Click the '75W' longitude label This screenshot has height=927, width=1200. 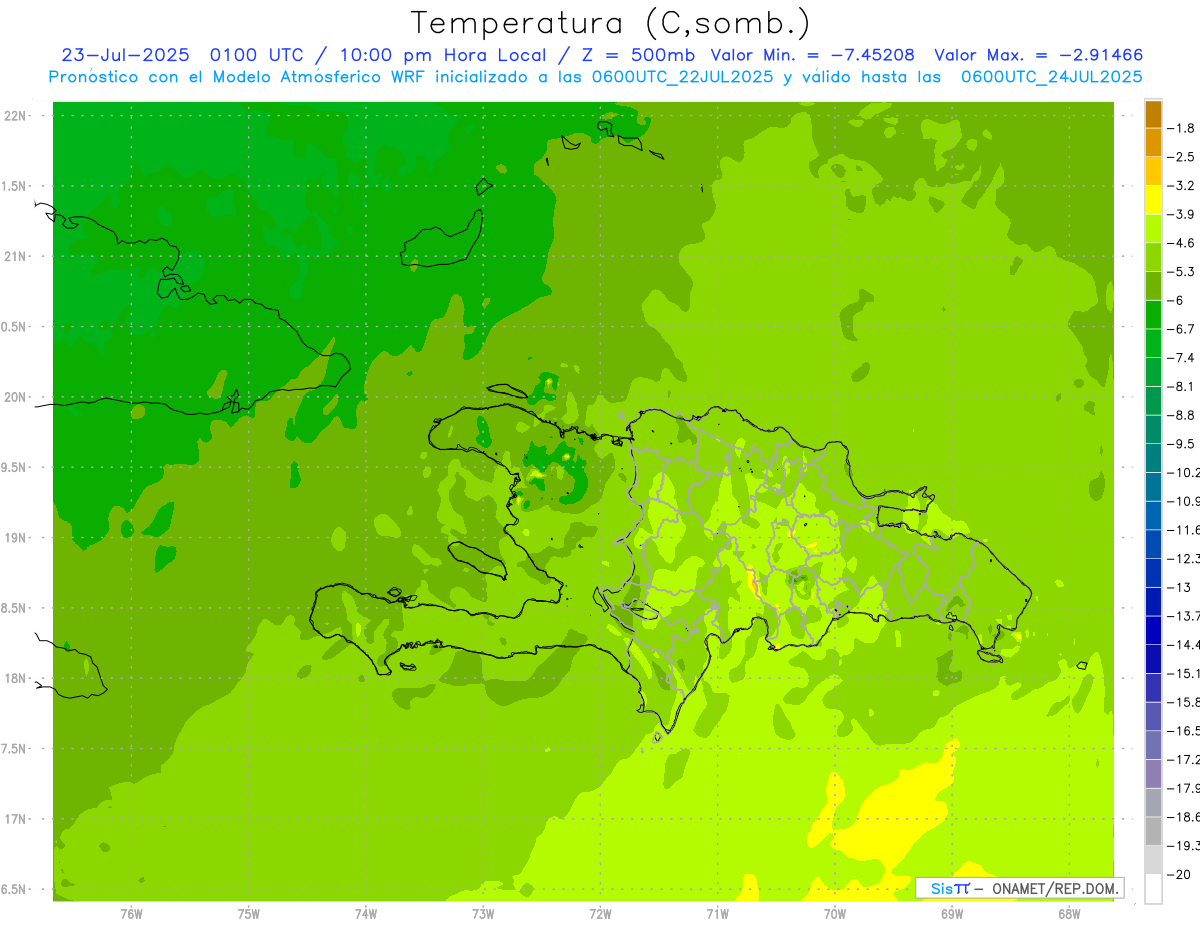pos(249,913)
